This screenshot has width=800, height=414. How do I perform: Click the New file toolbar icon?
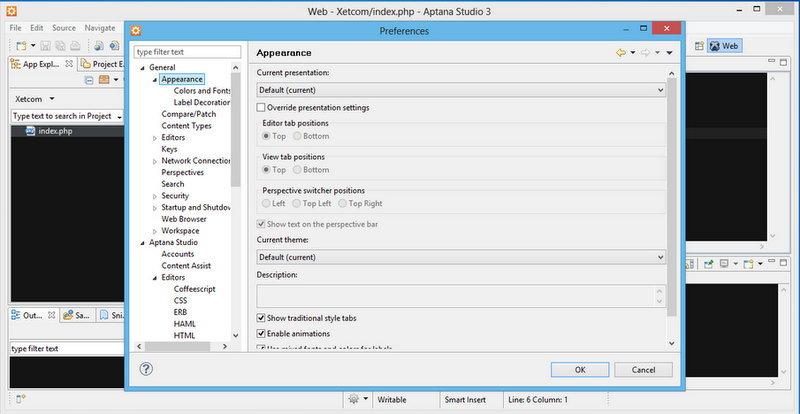(x=21, y=46)
